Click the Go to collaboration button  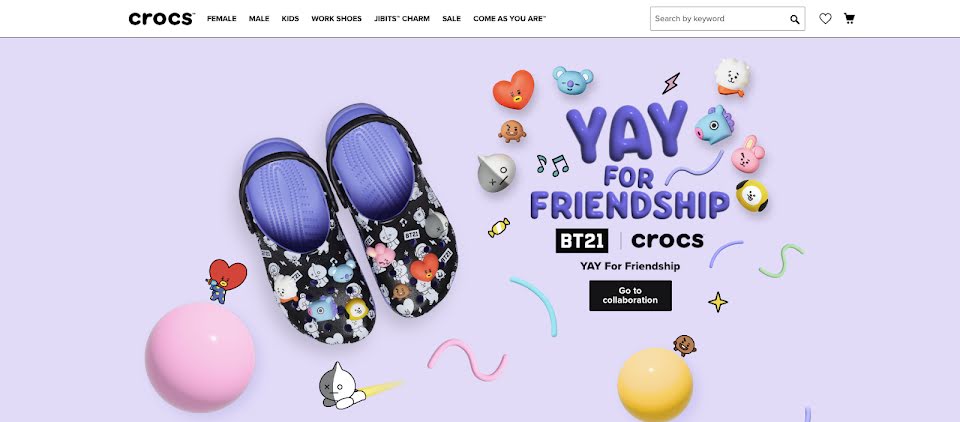[x=630, y=296]
